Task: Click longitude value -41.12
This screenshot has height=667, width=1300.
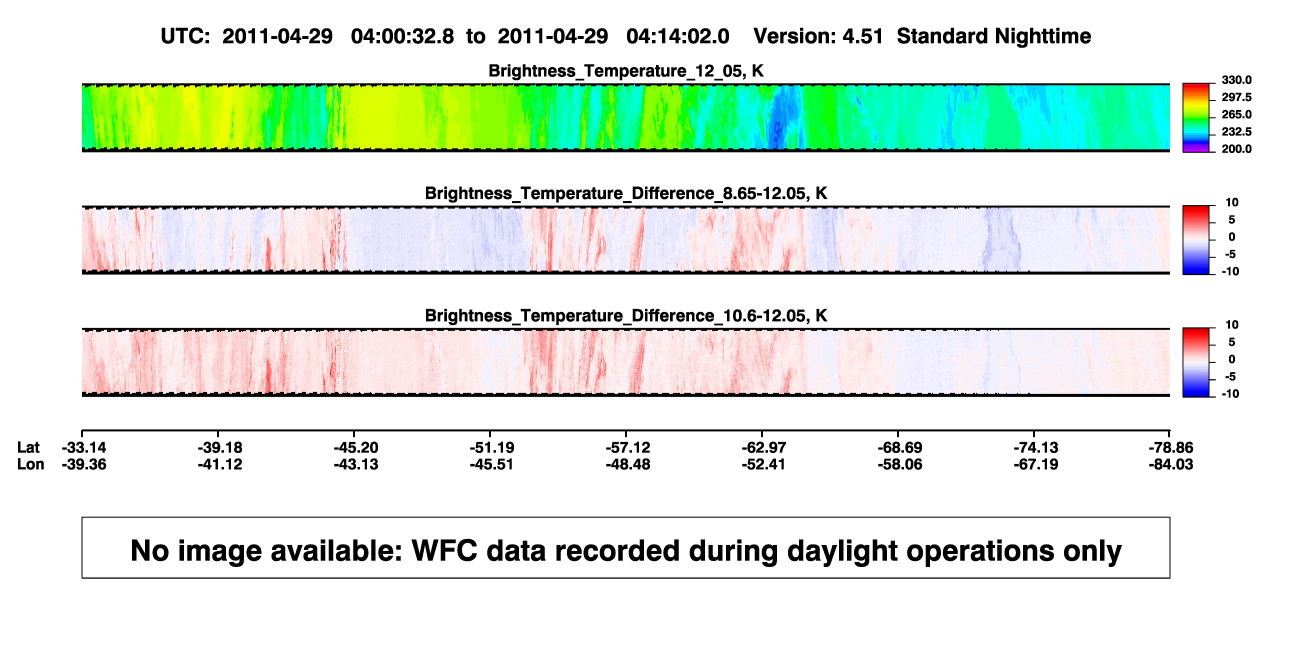Action: coord(220,464)
